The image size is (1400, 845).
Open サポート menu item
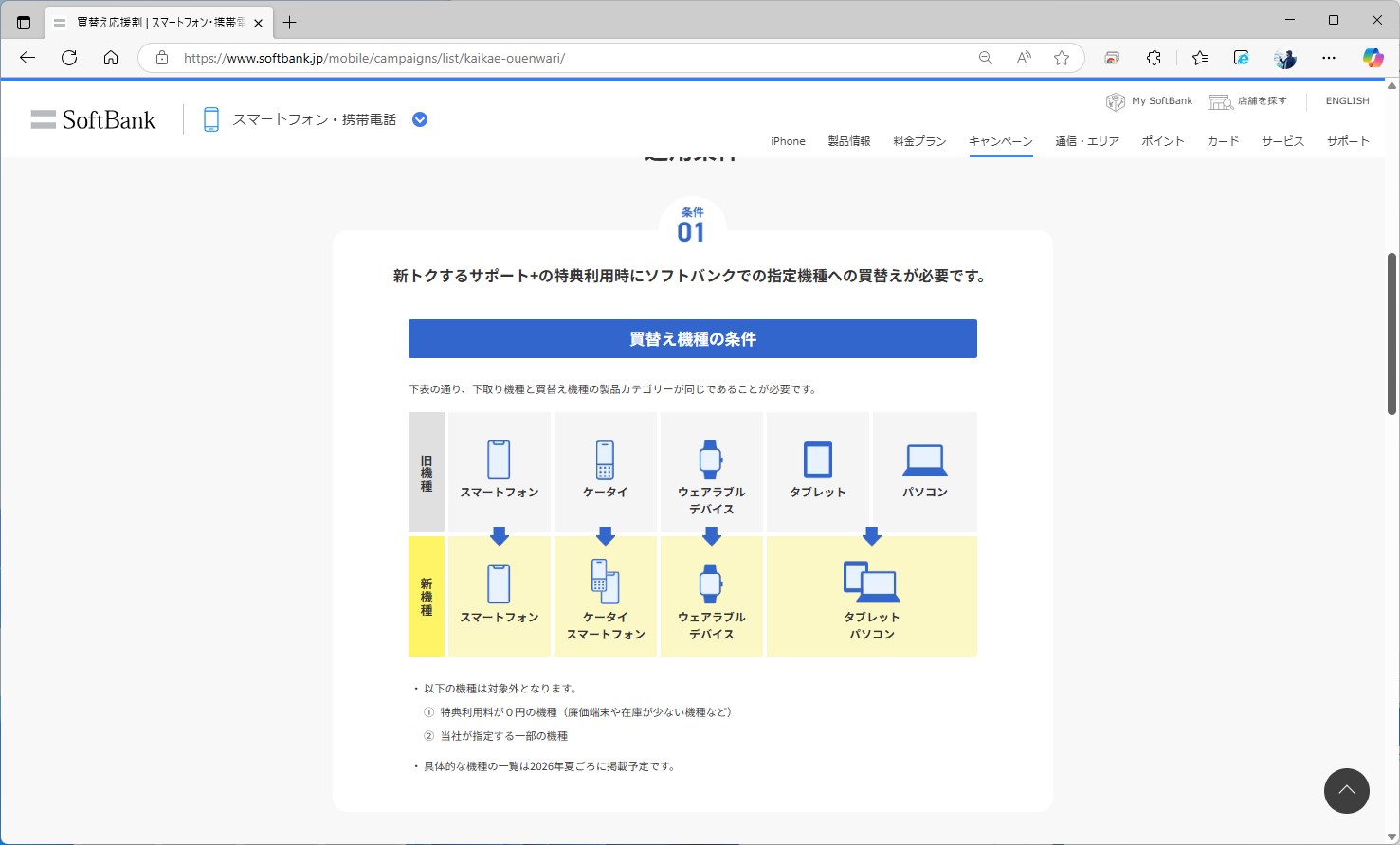coord(1348,141)
